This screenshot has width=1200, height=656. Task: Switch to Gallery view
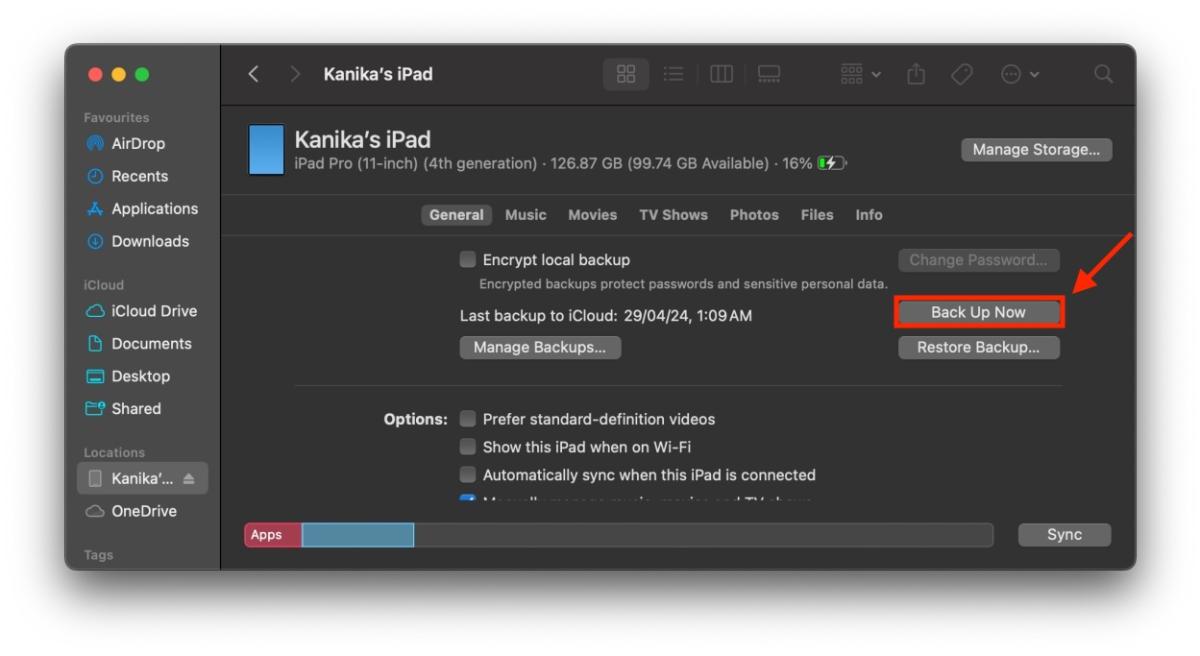pos(769,73)
